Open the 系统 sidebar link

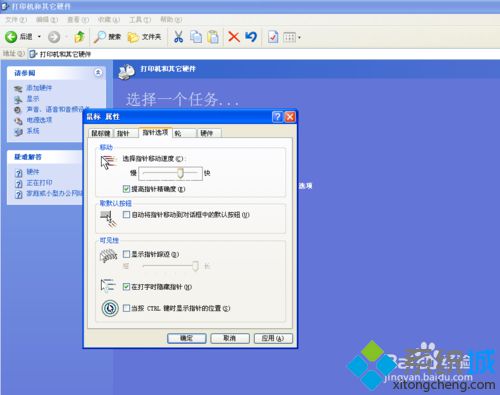pos(33,131)
